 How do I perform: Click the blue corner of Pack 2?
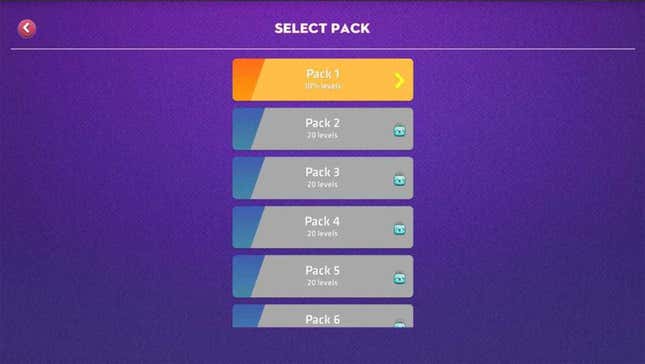pos(246,129)
